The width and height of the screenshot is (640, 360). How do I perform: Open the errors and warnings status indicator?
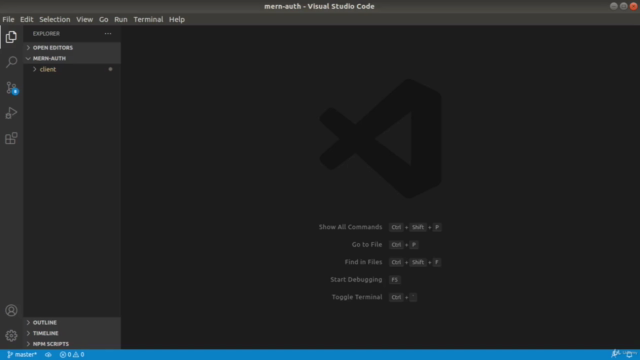[72, 355]
